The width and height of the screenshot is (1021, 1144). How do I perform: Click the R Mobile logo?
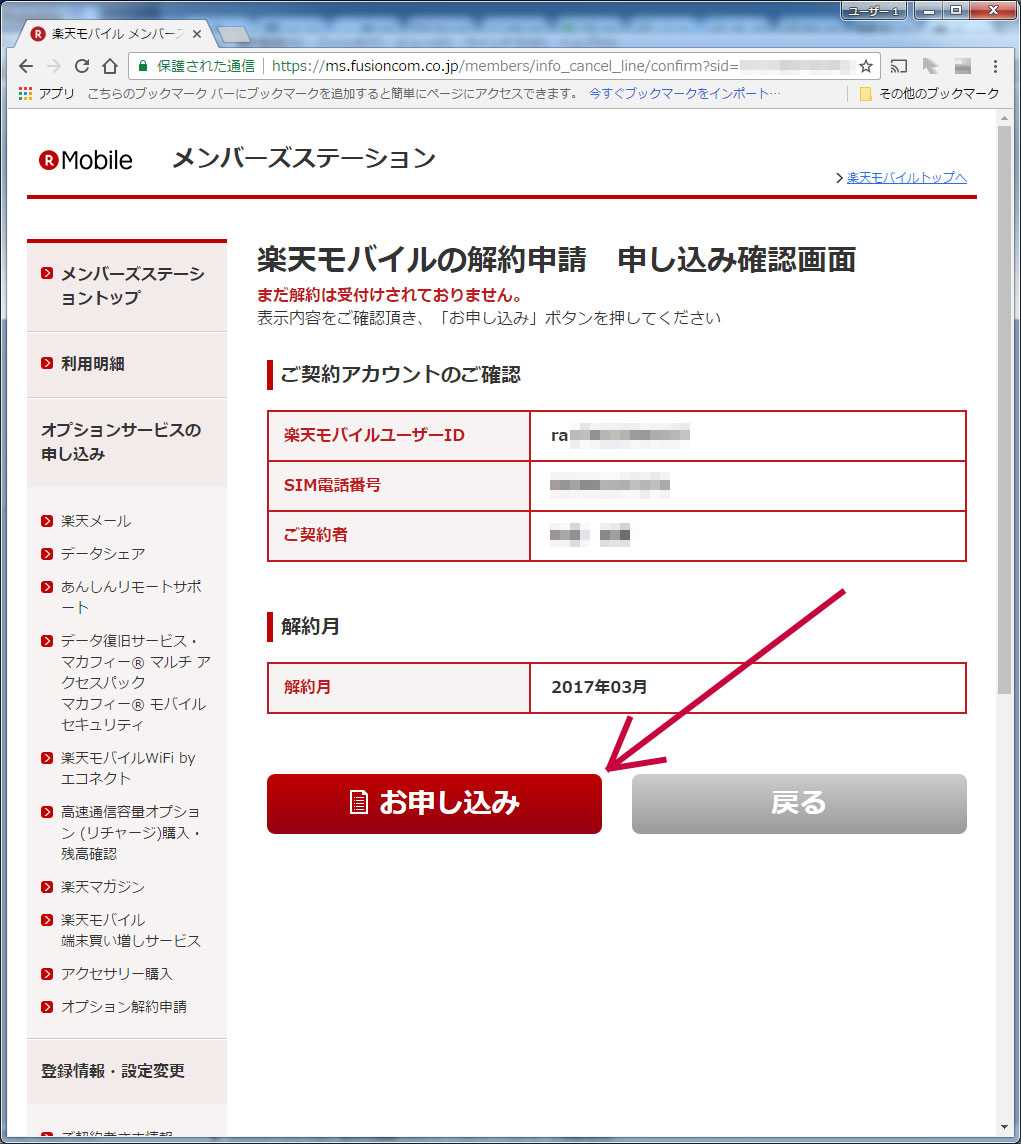86,160
